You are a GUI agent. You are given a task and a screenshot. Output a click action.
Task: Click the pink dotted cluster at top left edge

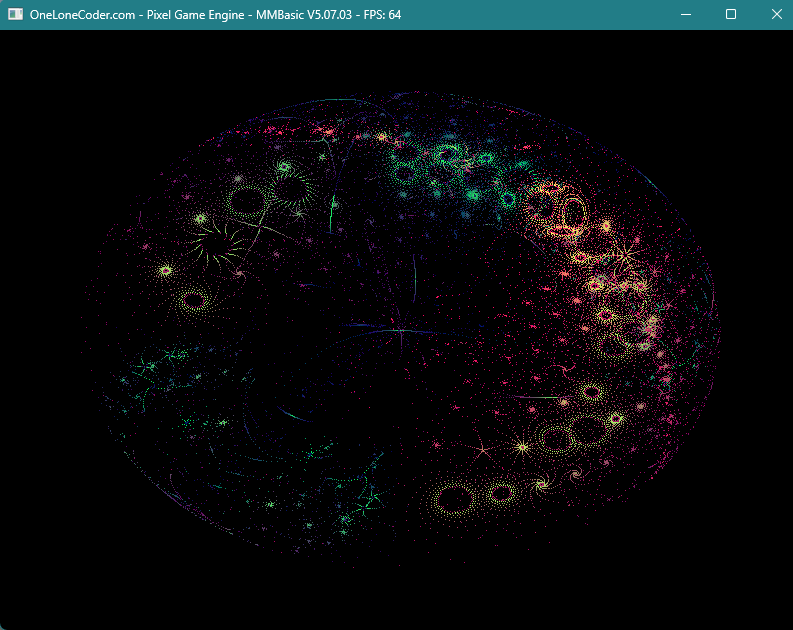323,131
